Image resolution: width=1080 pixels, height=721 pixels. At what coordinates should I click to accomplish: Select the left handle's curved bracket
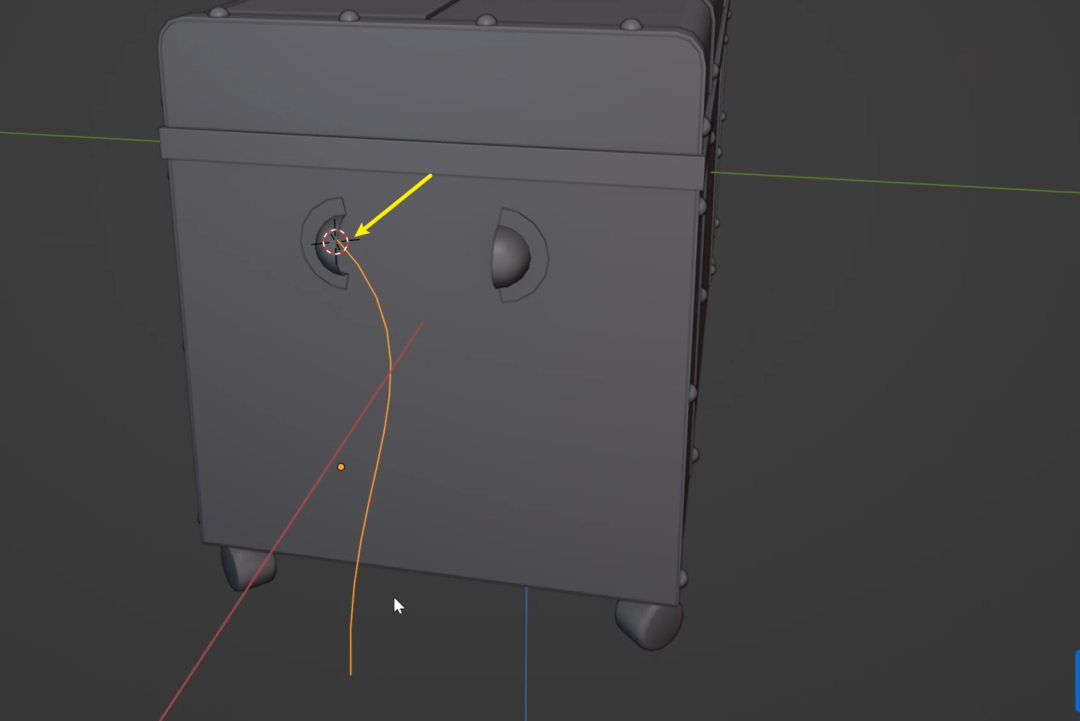(308, 242)
